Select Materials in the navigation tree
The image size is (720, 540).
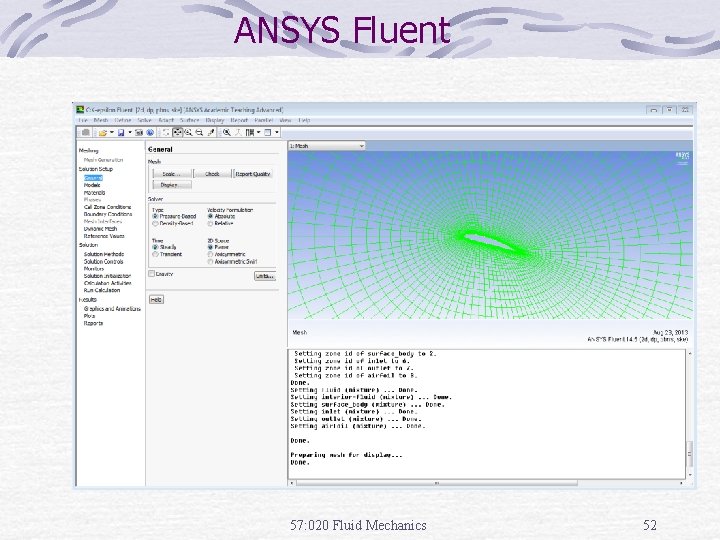[94, 193]
